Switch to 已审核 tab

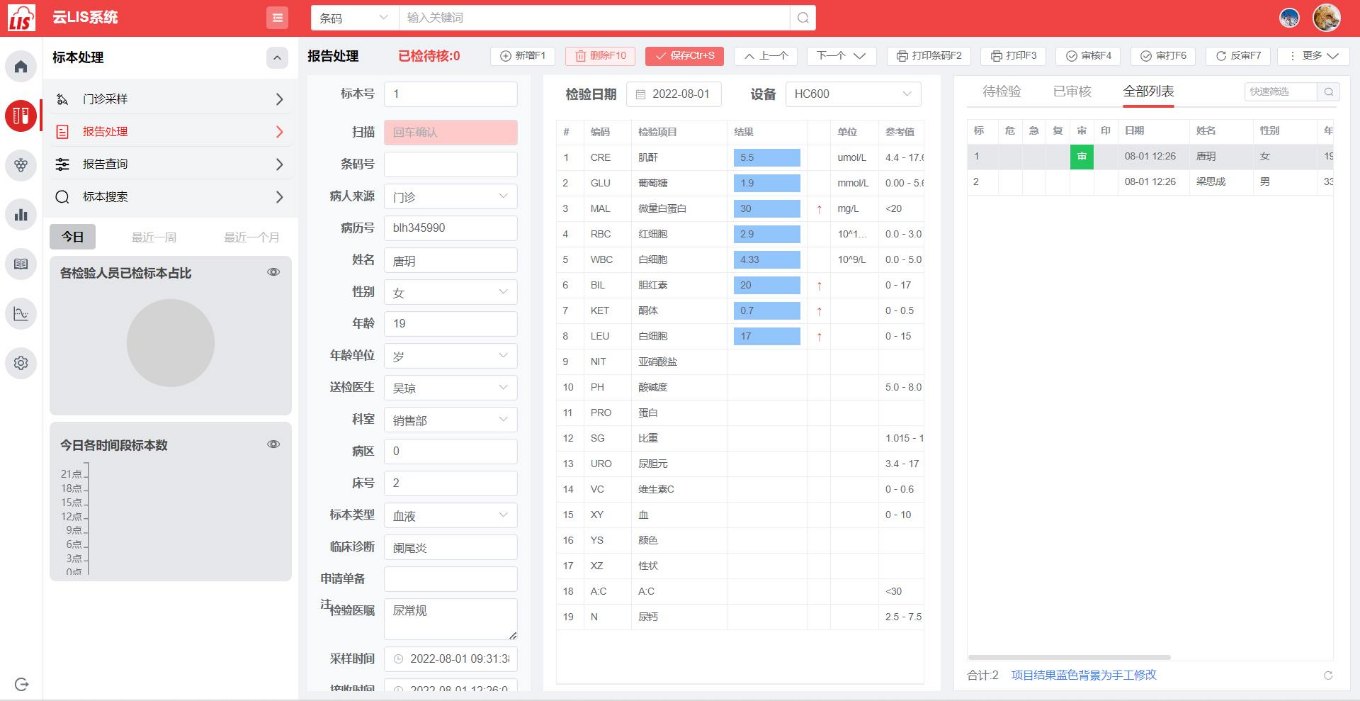(1072, 91)
